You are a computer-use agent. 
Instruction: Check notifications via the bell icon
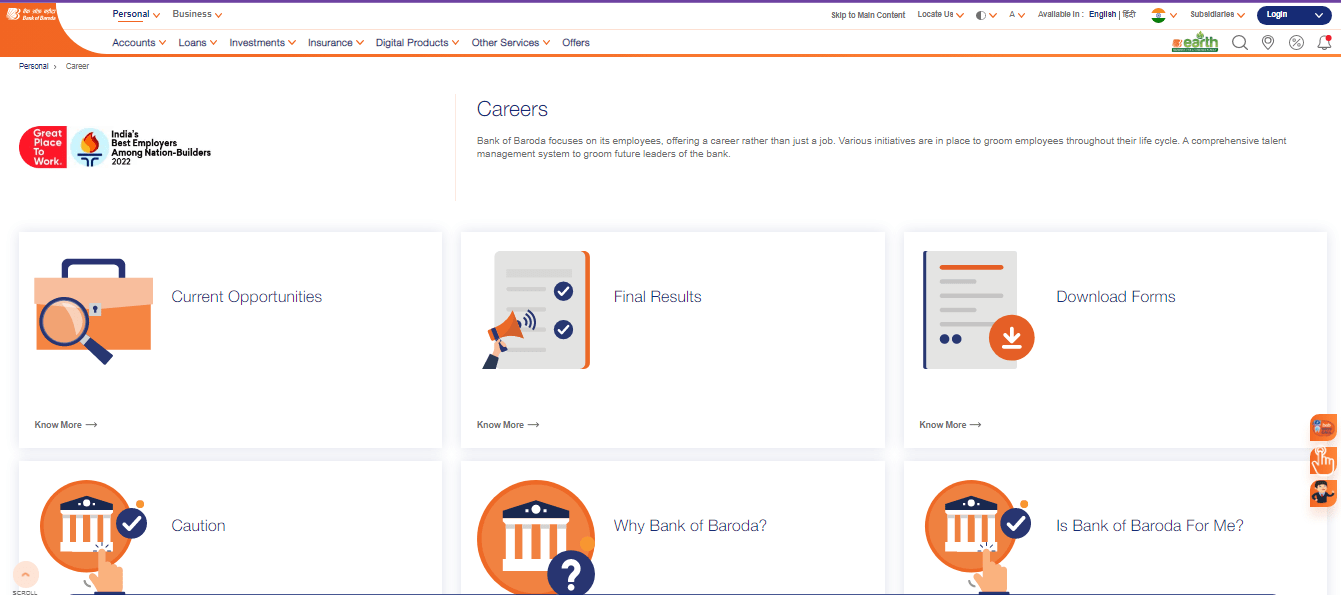tap(1324, 42)
